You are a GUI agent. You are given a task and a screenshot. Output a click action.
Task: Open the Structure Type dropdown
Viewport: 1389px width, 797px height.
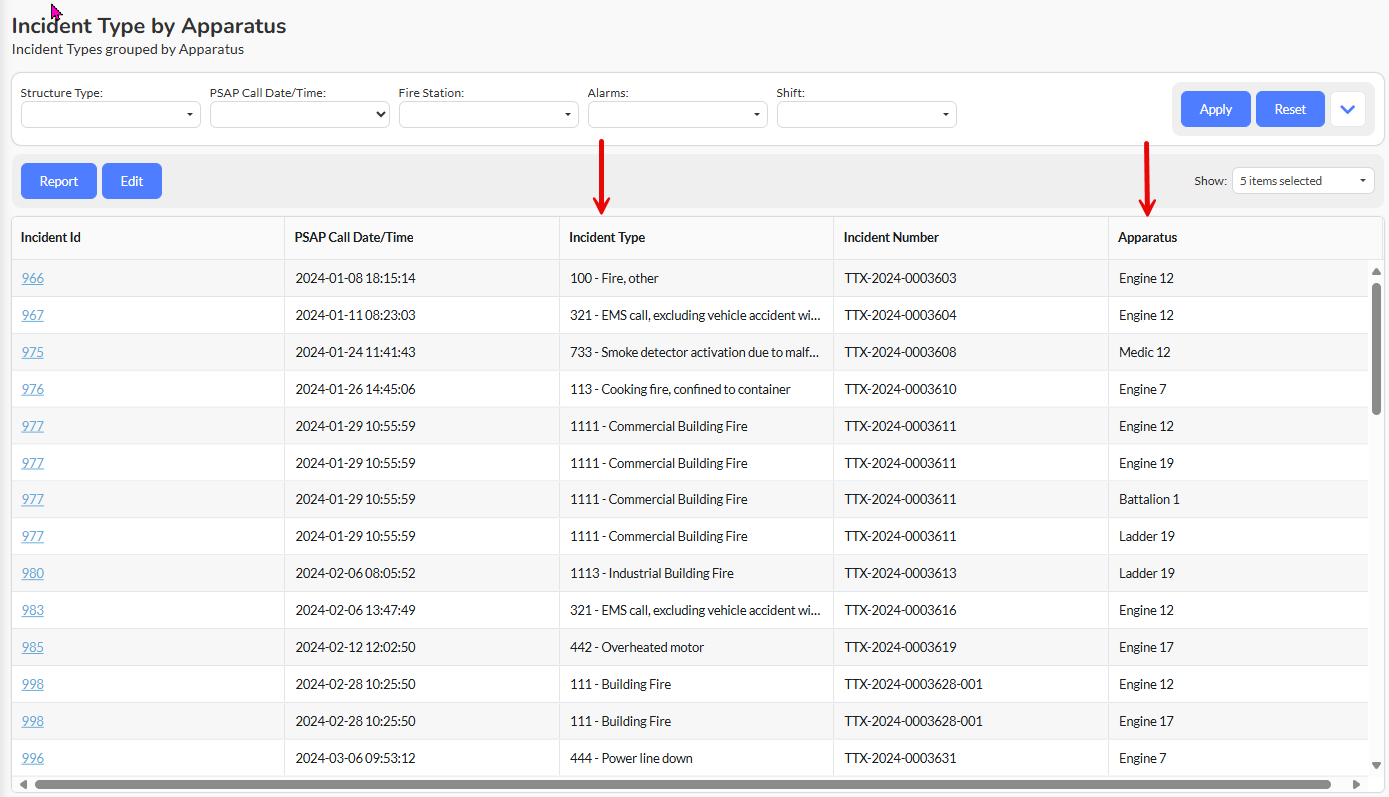(x=110, y=115)
